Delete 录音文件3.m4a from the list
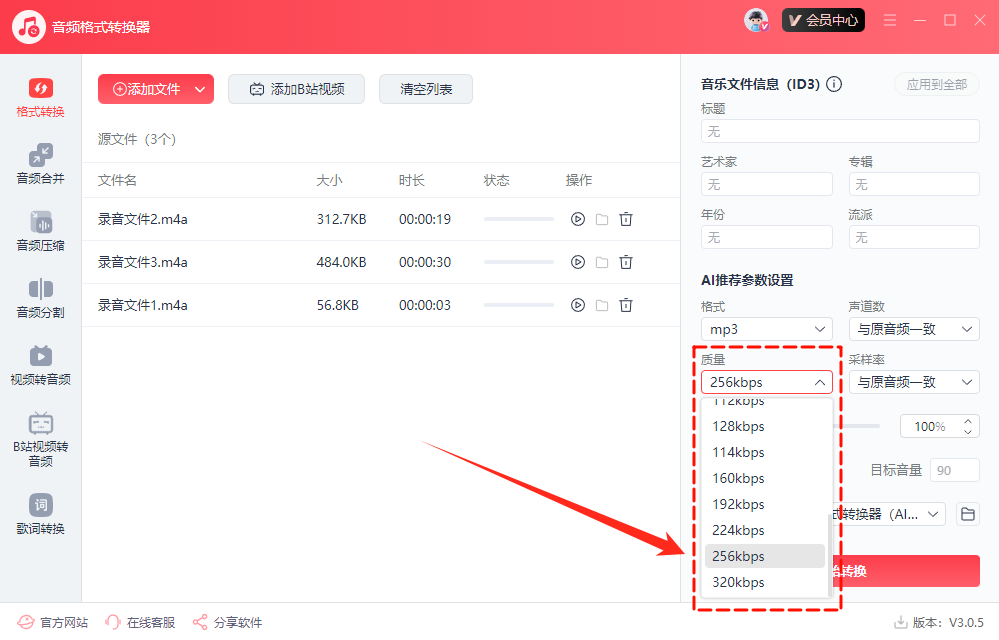 click(626, 262)
